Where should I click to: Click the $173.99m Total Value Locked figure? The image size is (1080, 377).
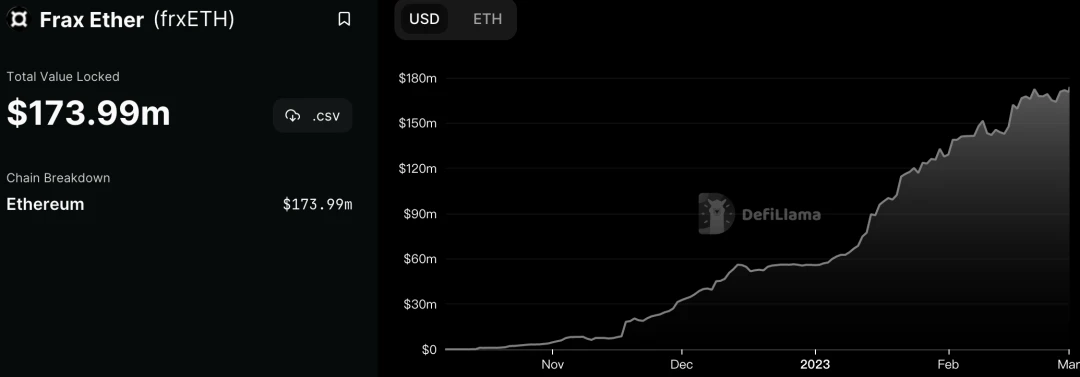[88, 113]
